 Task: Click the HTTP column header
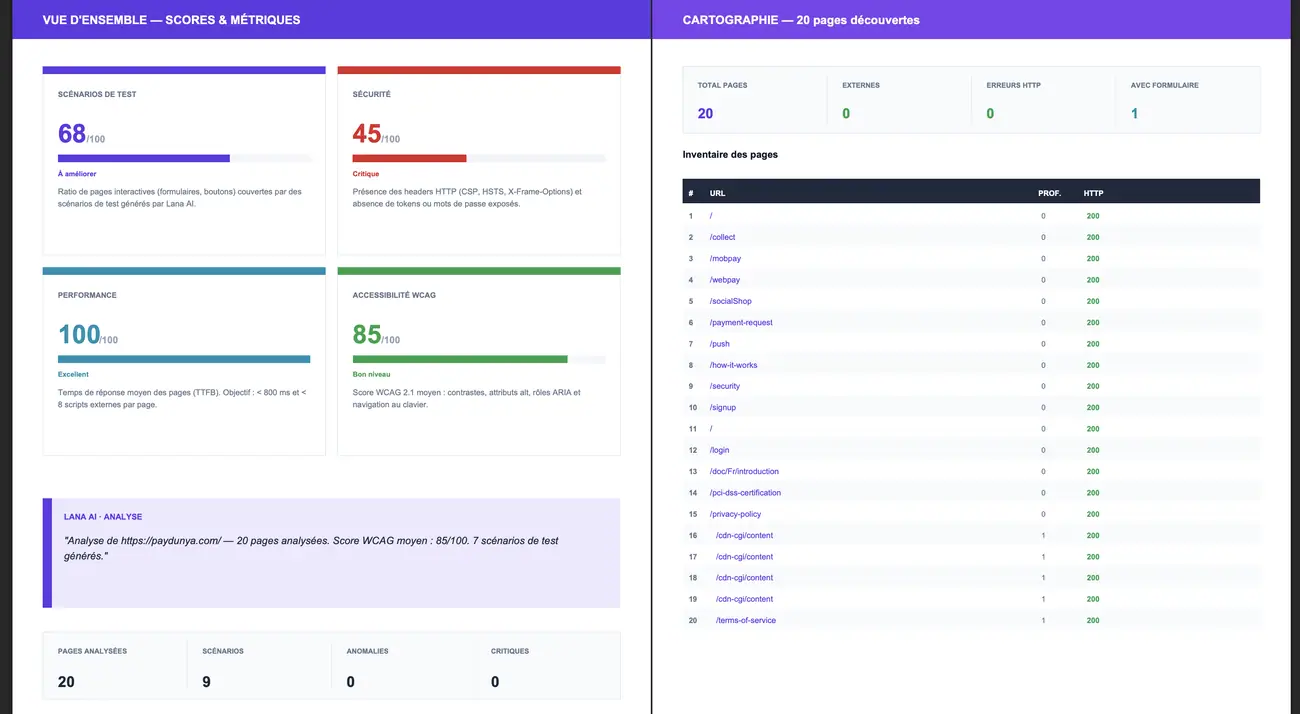(x=1093, y=193)
